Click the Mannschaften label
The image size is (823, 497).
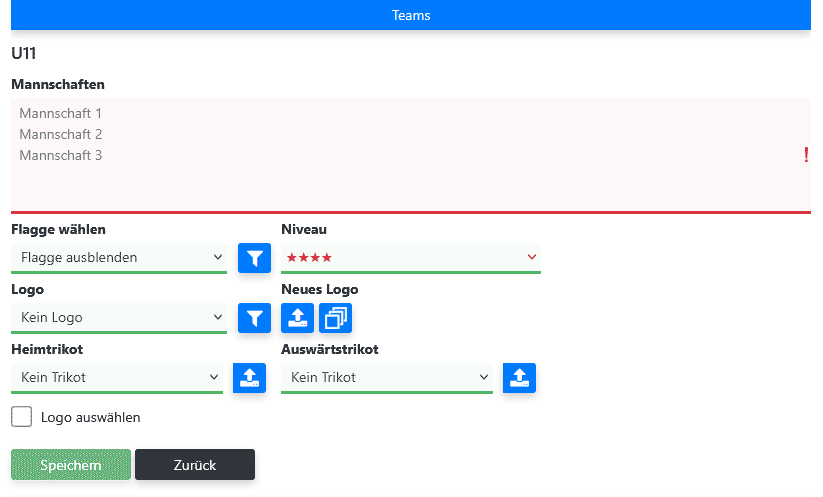[x=58, y=84]
